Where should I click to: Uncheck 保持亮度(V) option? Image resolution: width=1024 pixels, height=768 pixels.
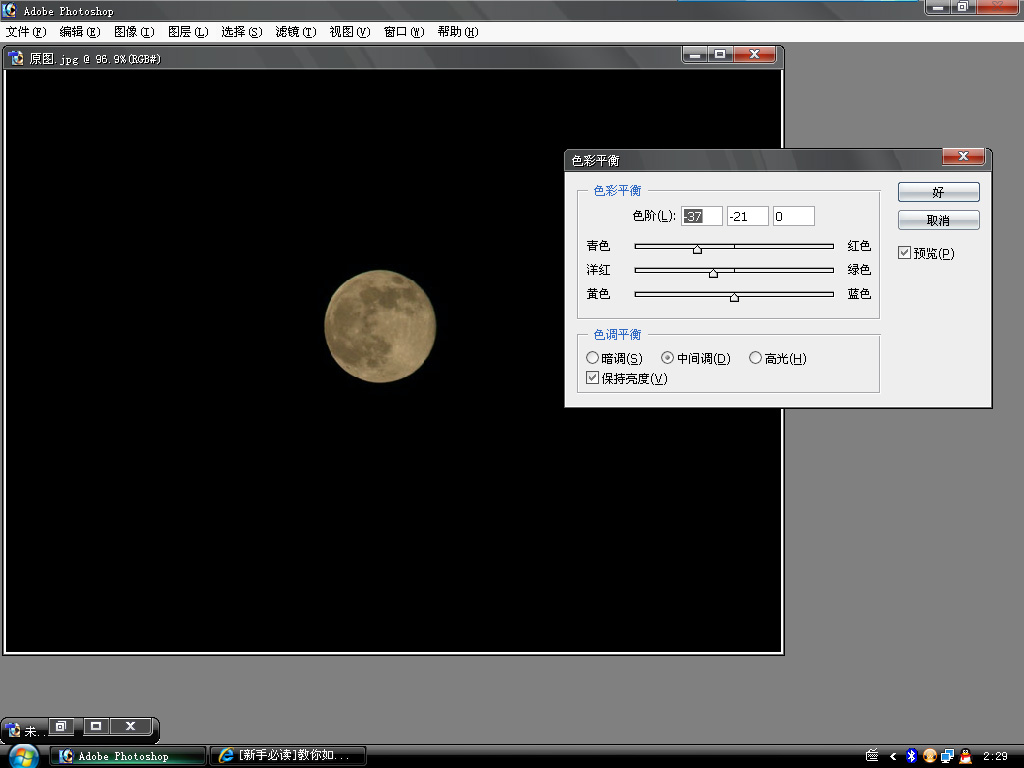coord(592,377)
